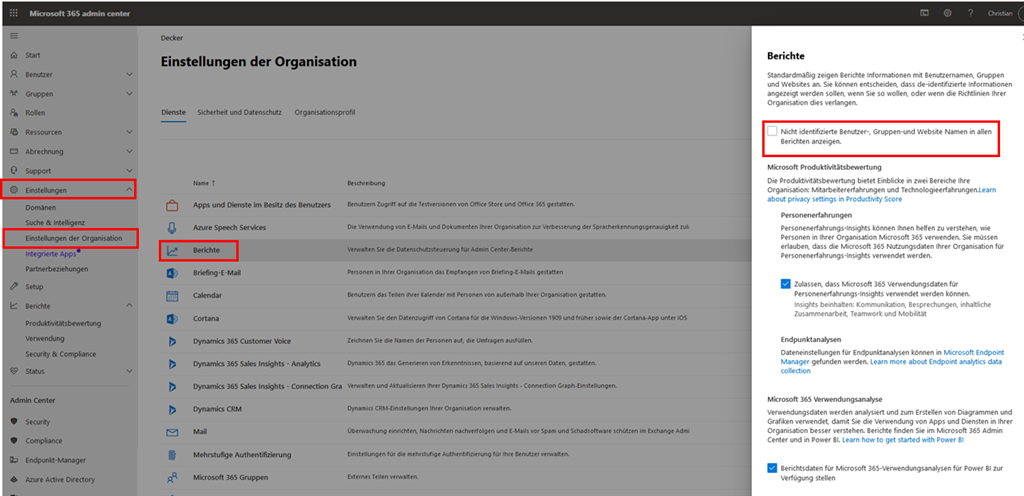The image size is (1024, 496).
Task: Sort by the Name column header
Action: tap(204, 183)
